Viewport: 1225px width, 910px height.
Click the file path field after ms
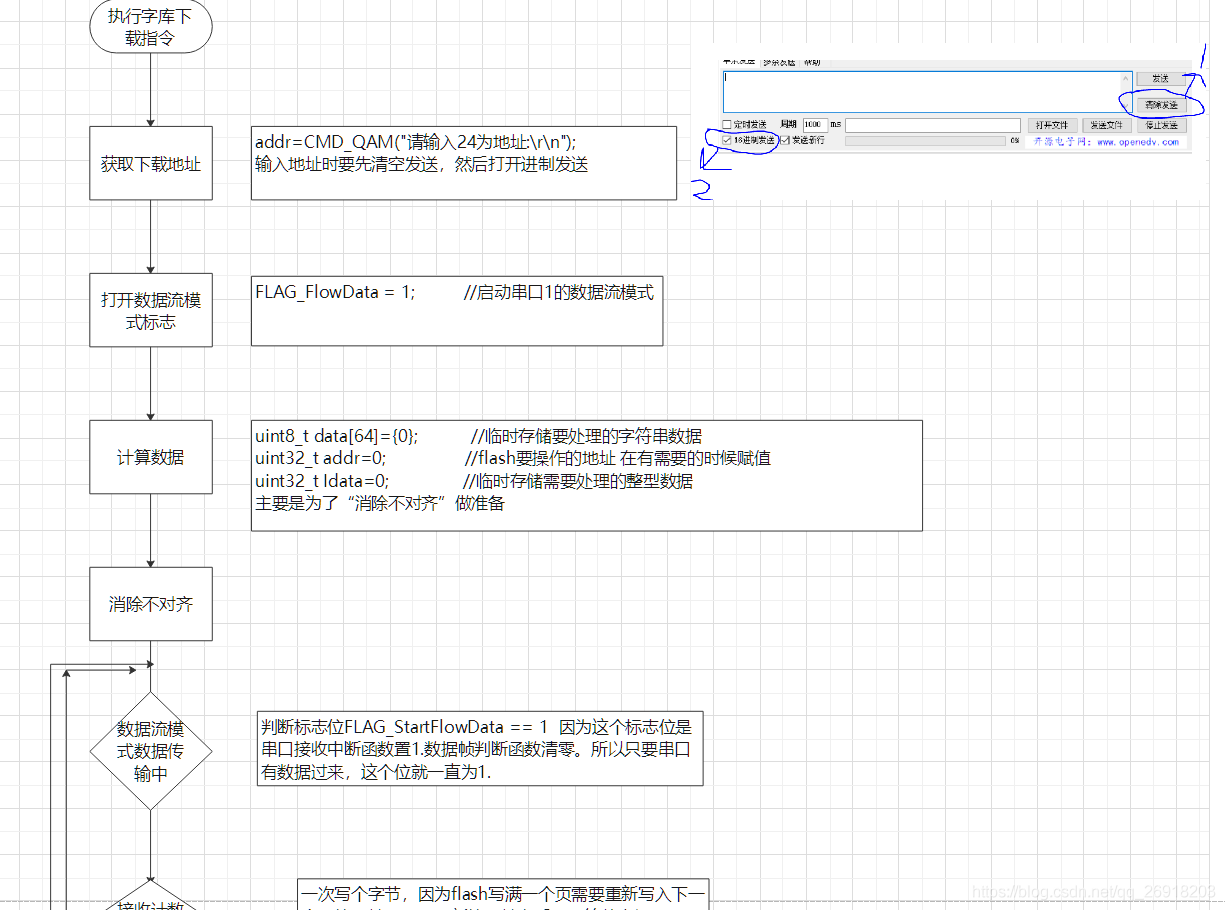932,125
